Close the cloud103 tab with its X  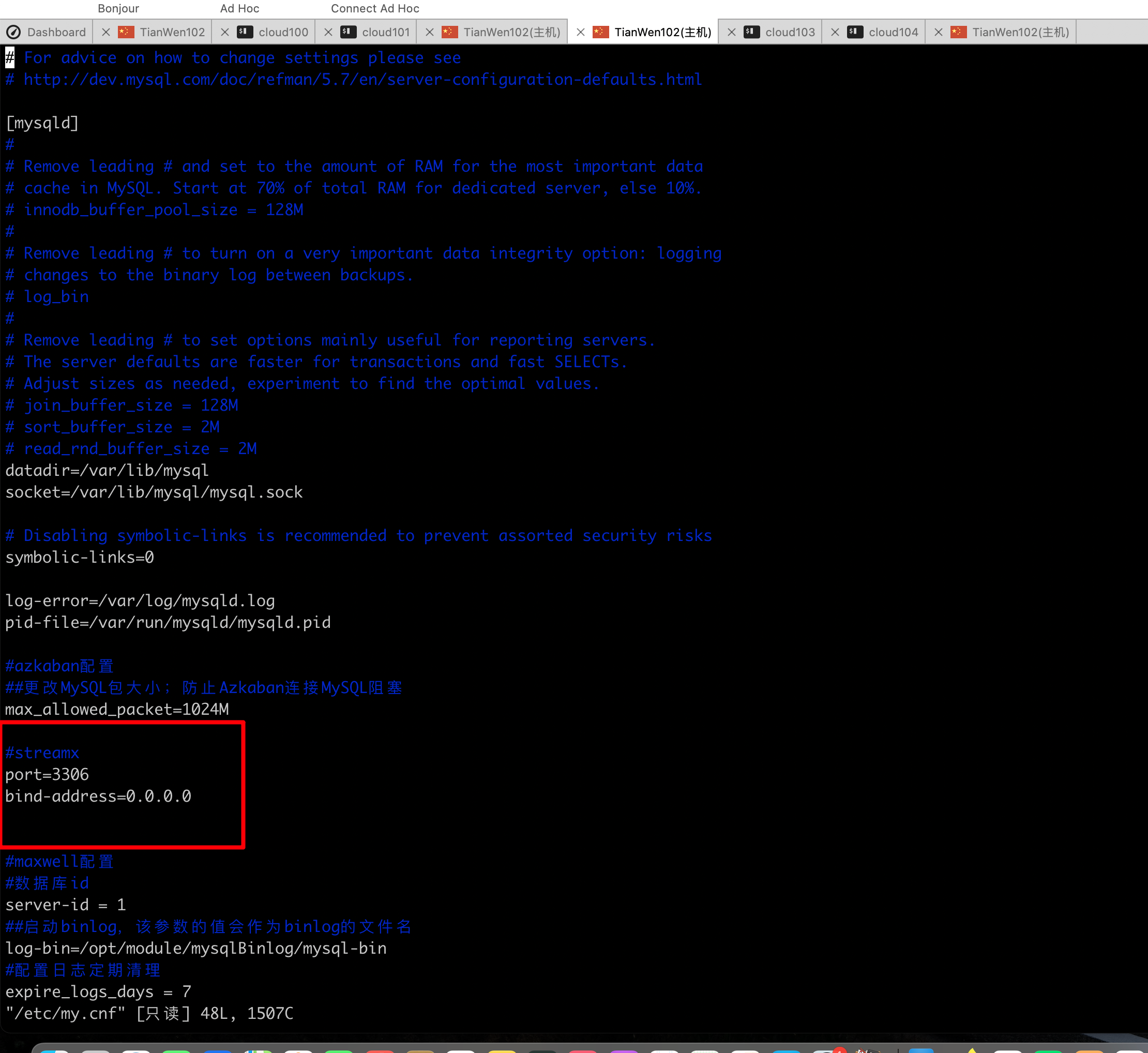(732, 32)
